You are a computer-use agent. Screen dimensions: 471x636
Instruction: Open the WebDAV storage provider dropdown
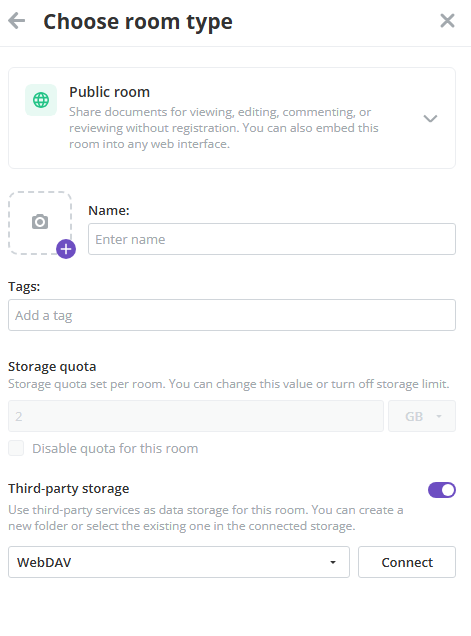pyautogui.click(x=179, y=562)
